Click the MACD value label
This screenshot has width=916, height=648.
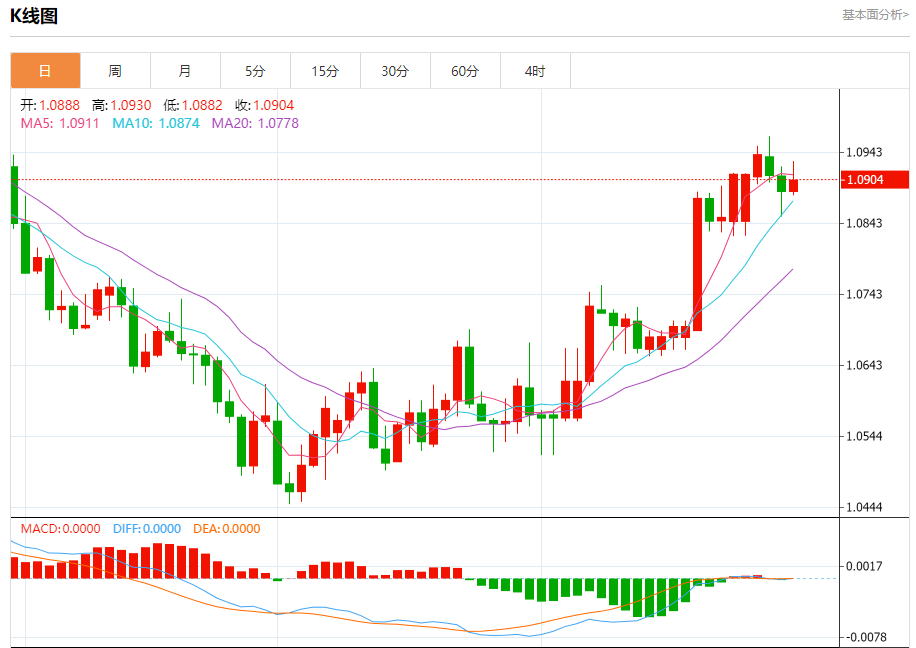tap(61, 529)
